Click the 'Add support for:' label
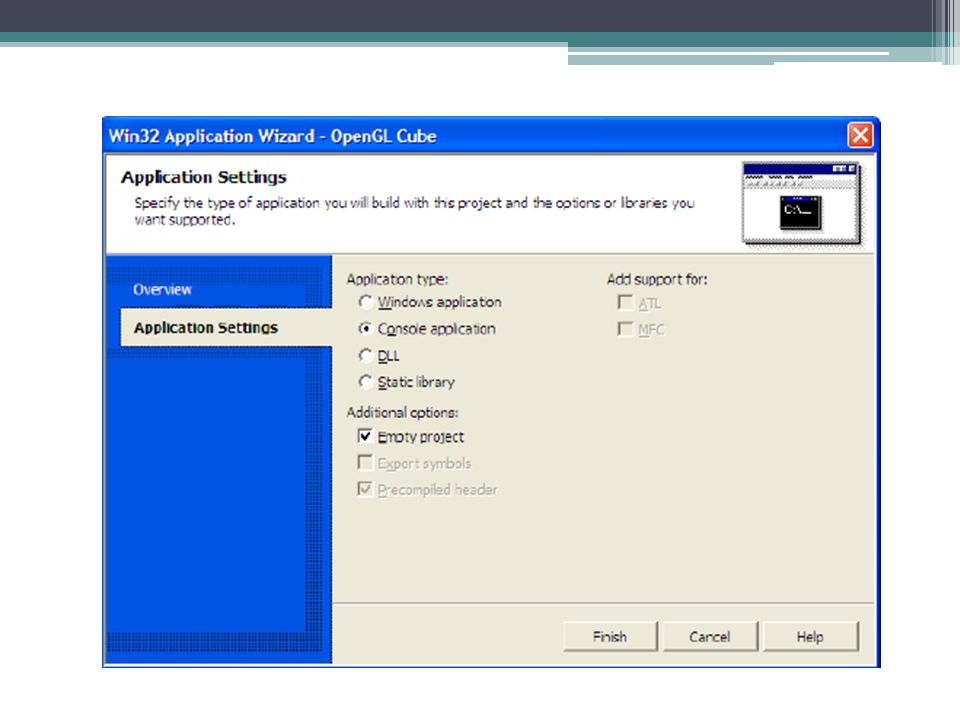The height and width of the screenshot is (720, 960). (657, 280)
